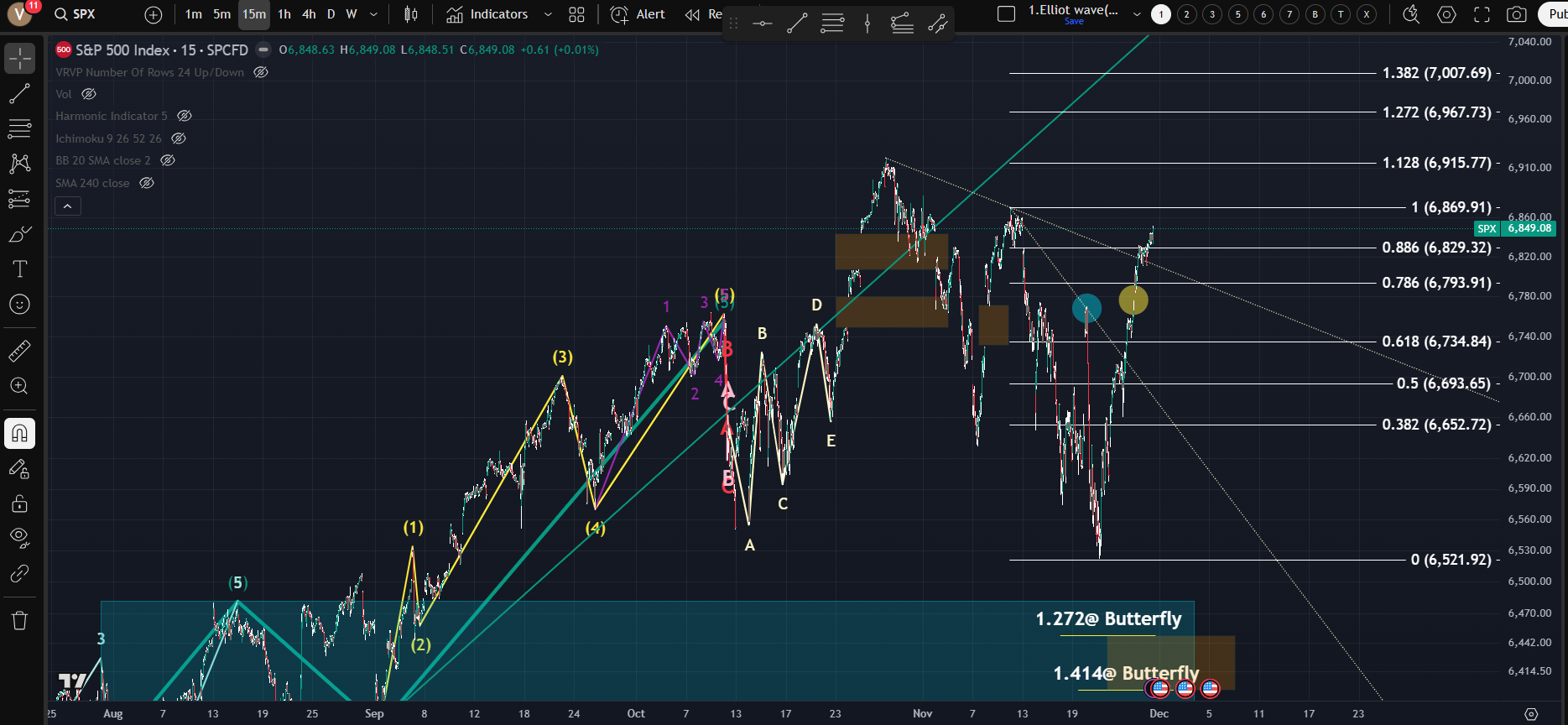Open the candlestick chart style selector
Screen dimensions: 1568x725
pyautogui.click(x=410, y=14)
